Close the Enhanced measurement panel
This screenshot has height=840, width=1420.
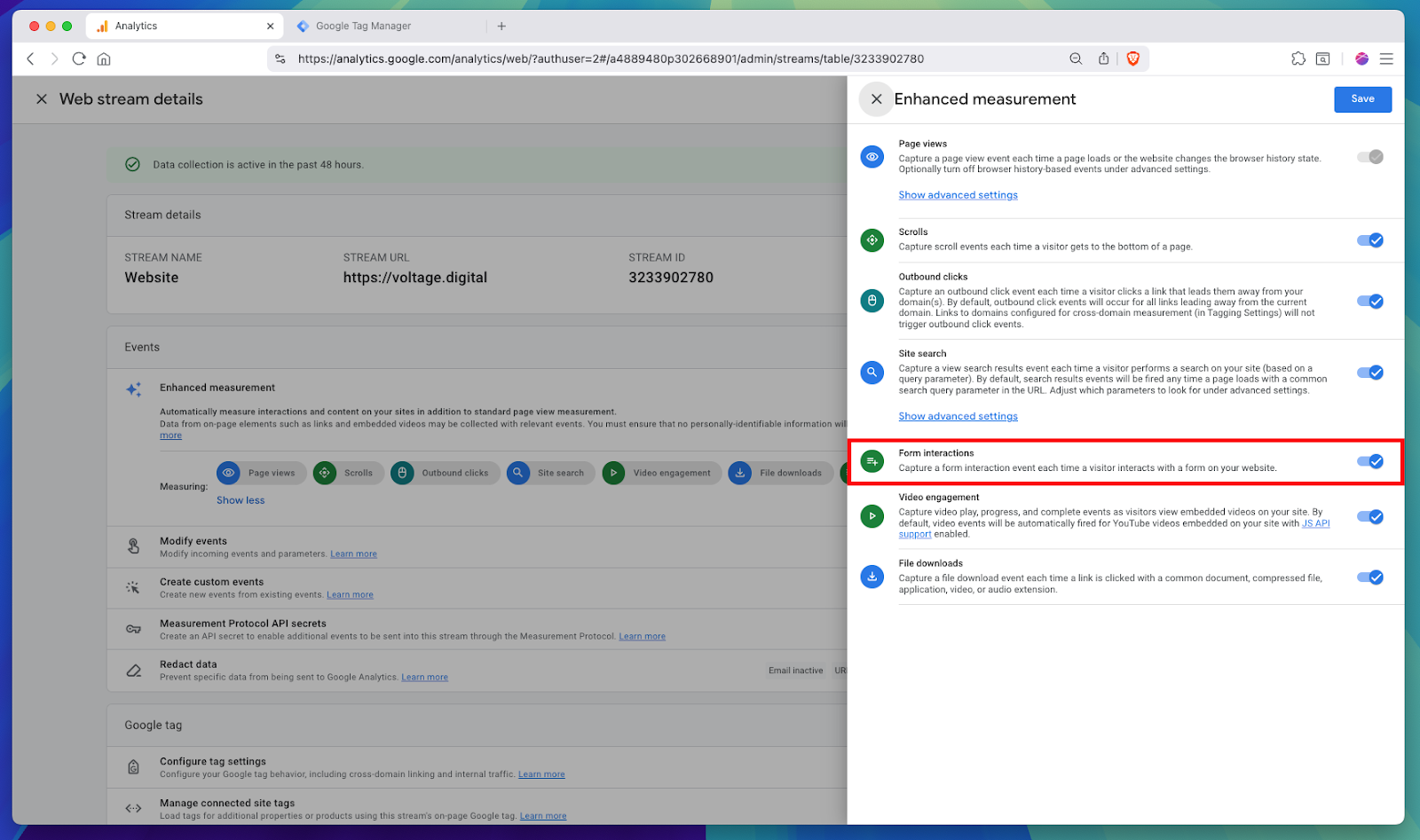pyautogui.click(x=876, y=99)
